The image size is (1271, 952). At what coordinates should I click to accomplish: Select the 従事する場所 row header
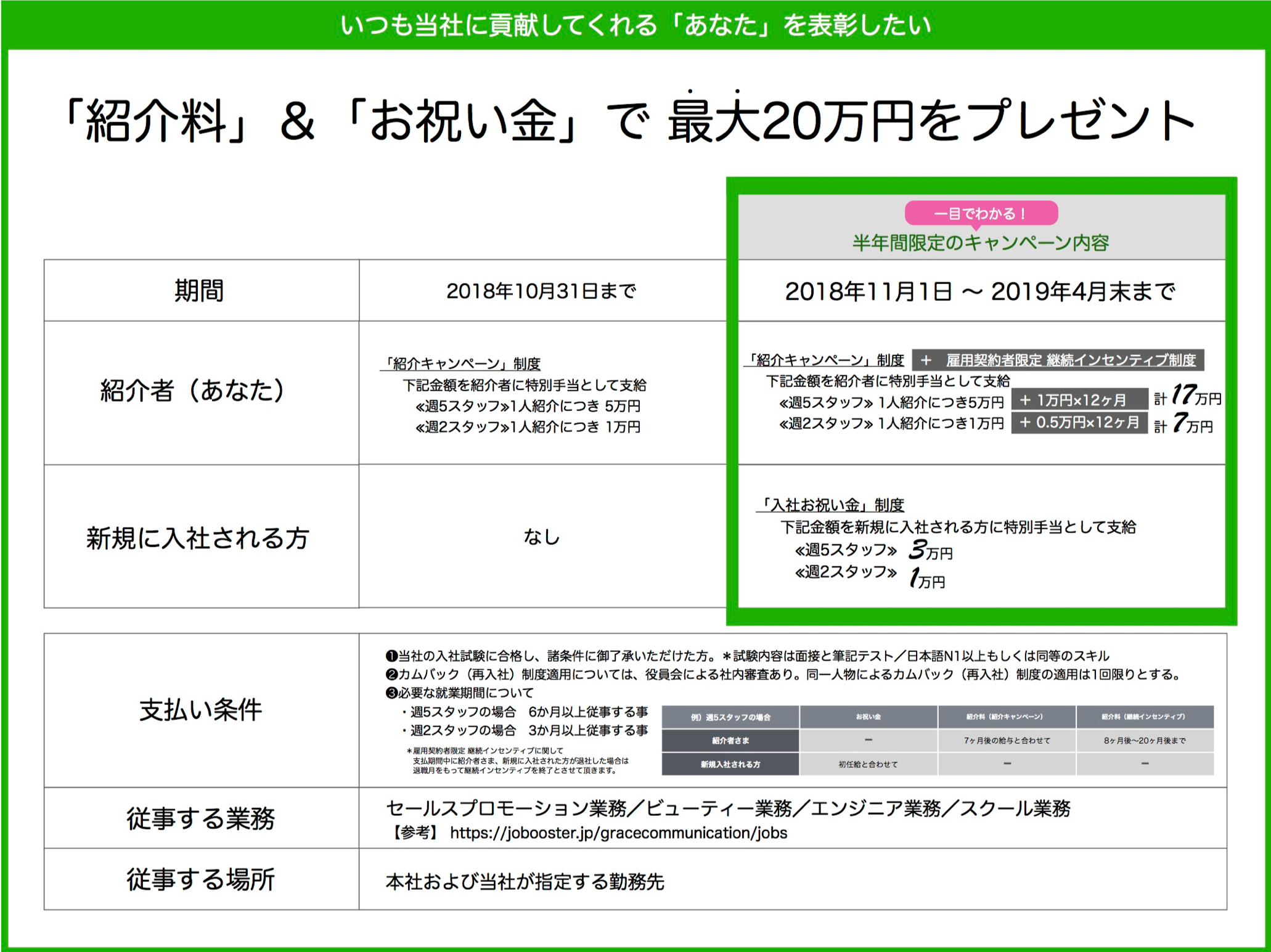click(201, 879)
